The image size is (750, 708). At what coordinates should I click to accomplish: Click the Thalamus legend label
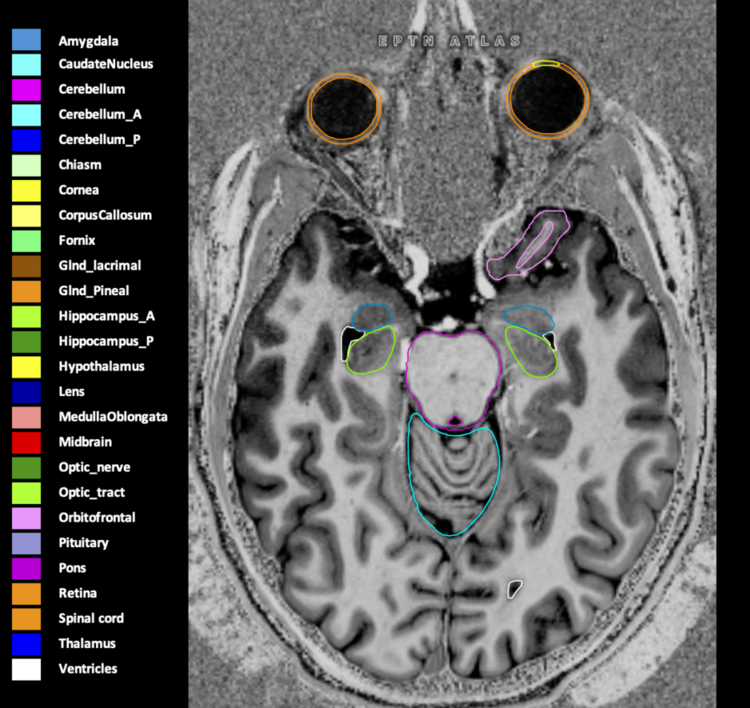87,643
